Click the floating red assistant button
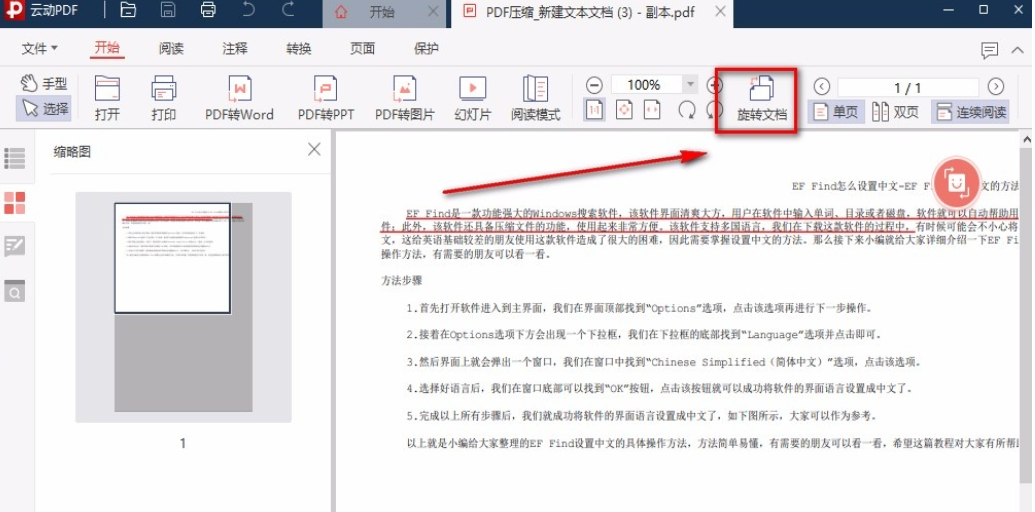The width and height of the screenshot is (1035, 512). 955,183
